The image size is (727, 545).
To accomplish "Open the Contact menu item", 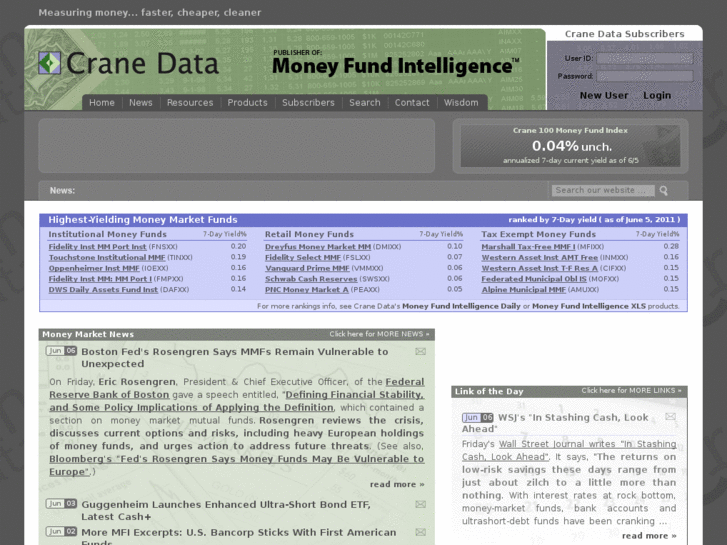I will click(x=412, y=103).
